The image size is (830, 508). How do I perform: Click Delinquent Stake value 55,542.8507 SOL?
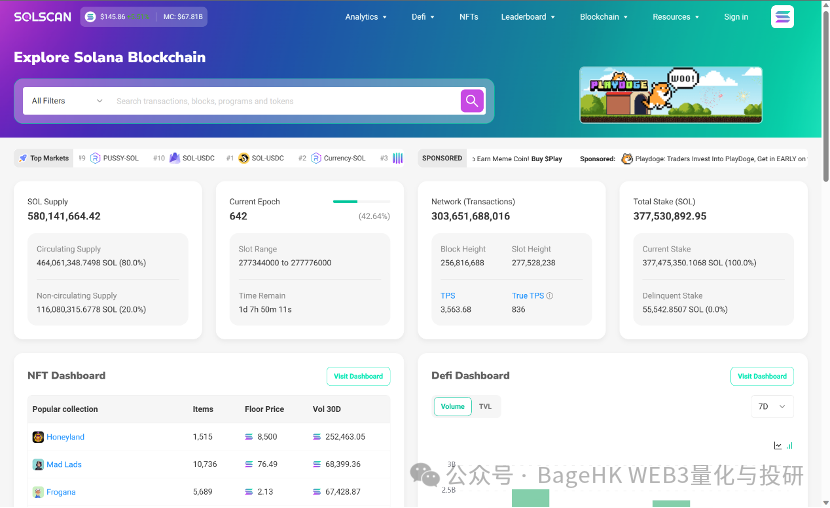coord(684,310)
